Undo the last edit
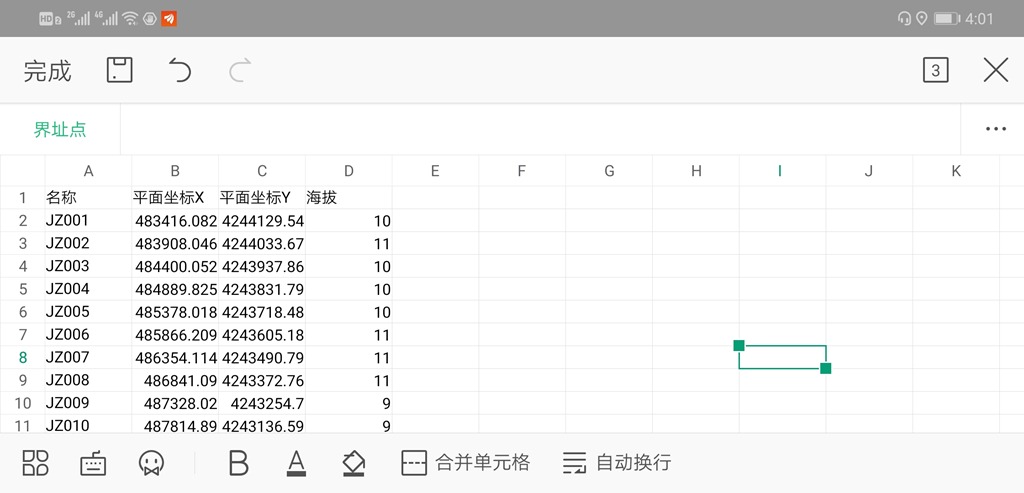 click(180, 70)
